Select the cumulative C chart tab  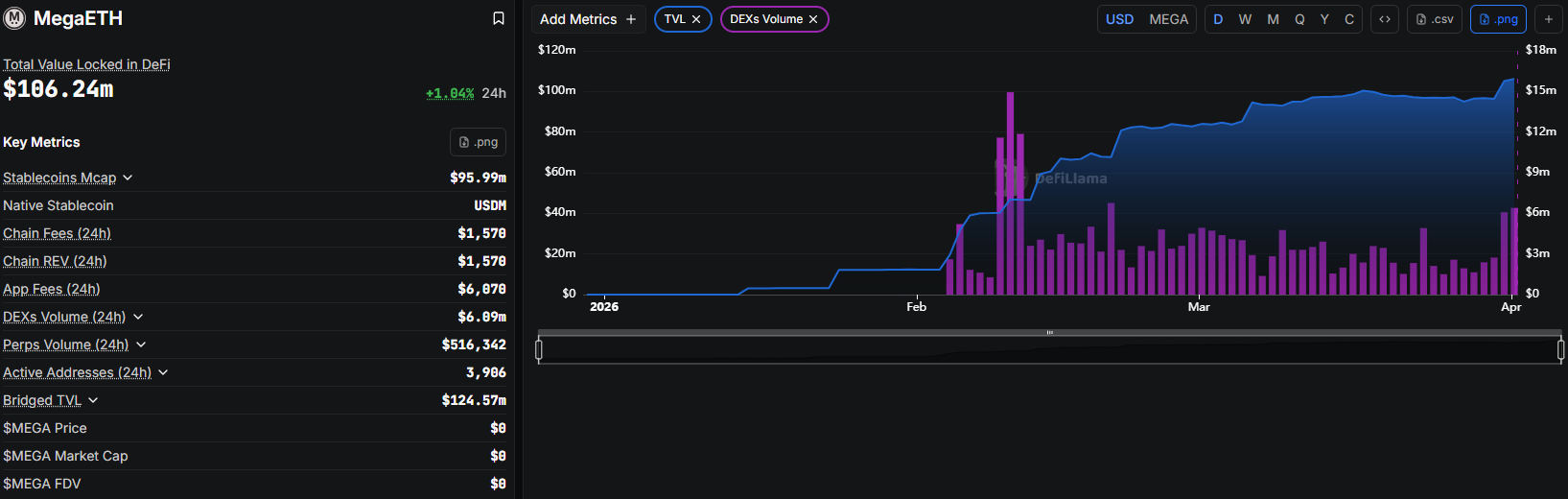point(1349,19)
